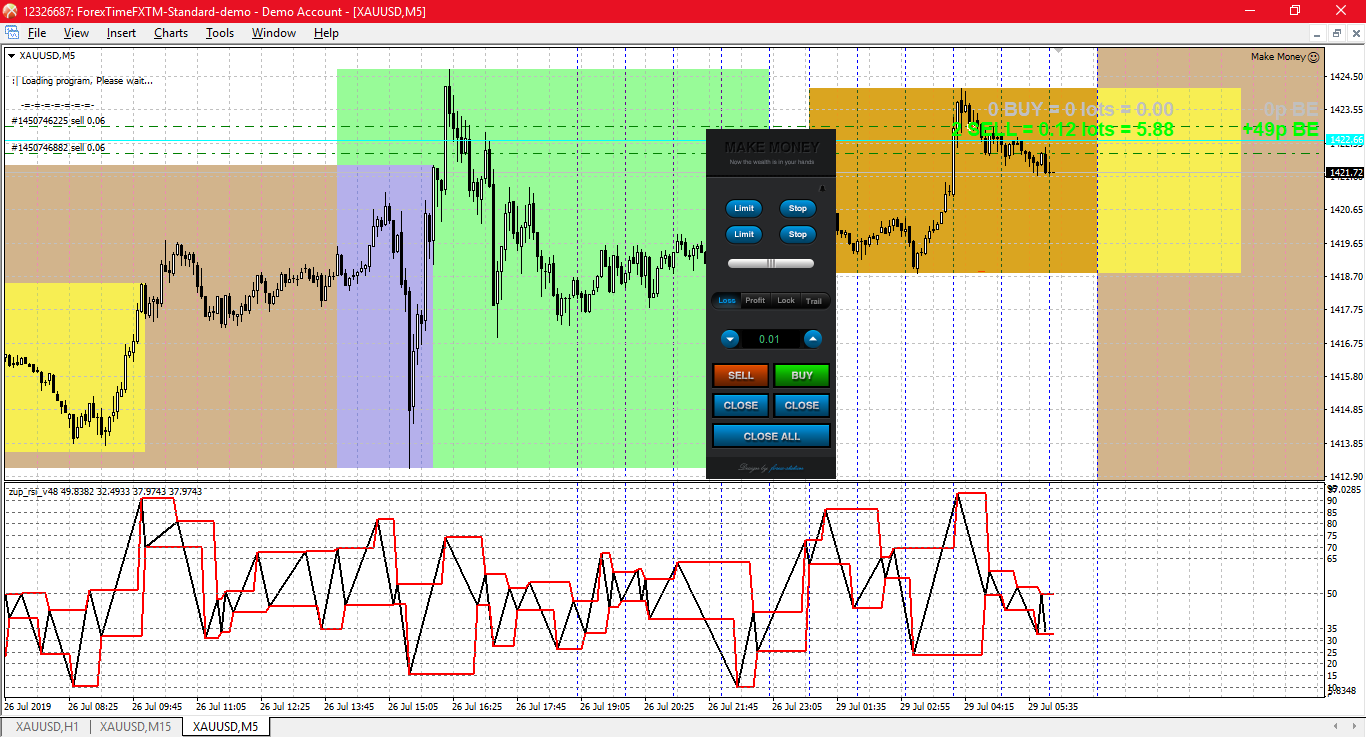The image size is (1366, 738).
Task: Toggle the Loss mode in the trade panel
Action: (727, 300)
